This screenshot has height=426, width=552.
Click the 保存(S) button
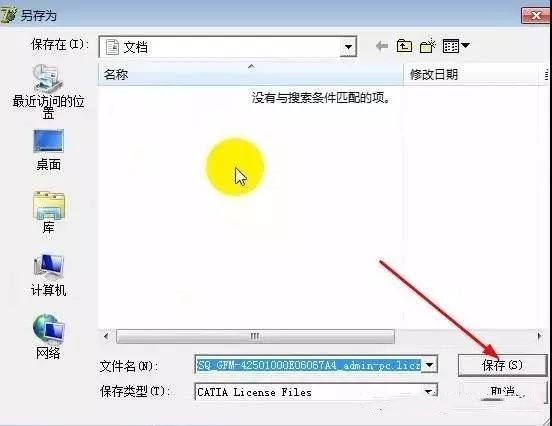coord(502,365)
